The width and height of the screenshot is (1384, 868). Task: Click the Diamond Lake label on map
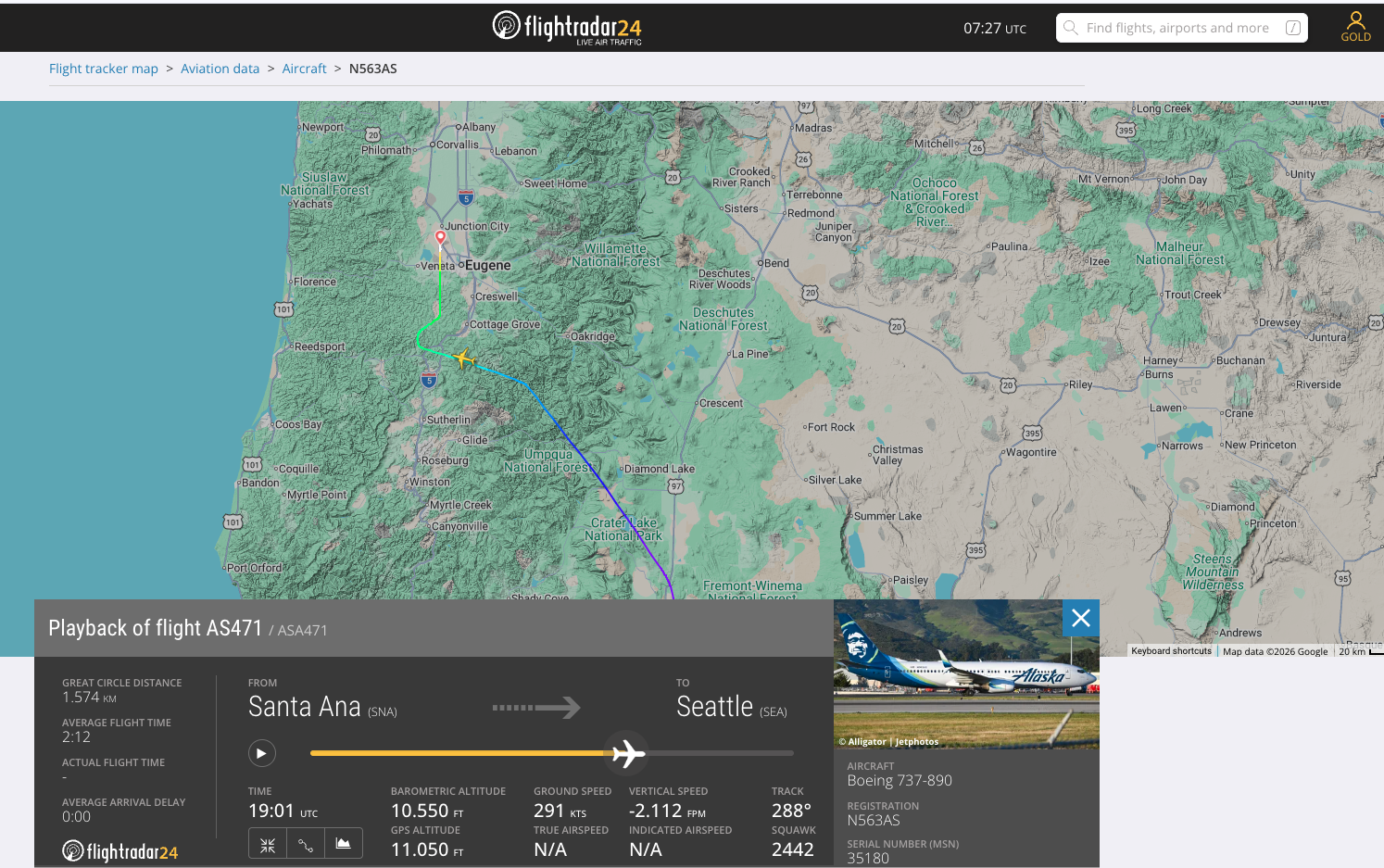(x=660, y=469)
